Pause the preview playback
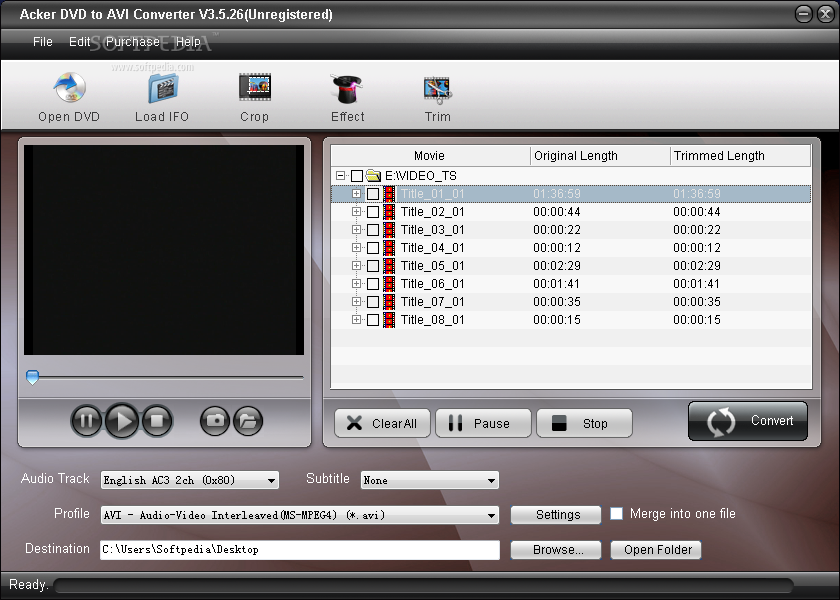The image size is (840, 600). click(x=86, y=421)
